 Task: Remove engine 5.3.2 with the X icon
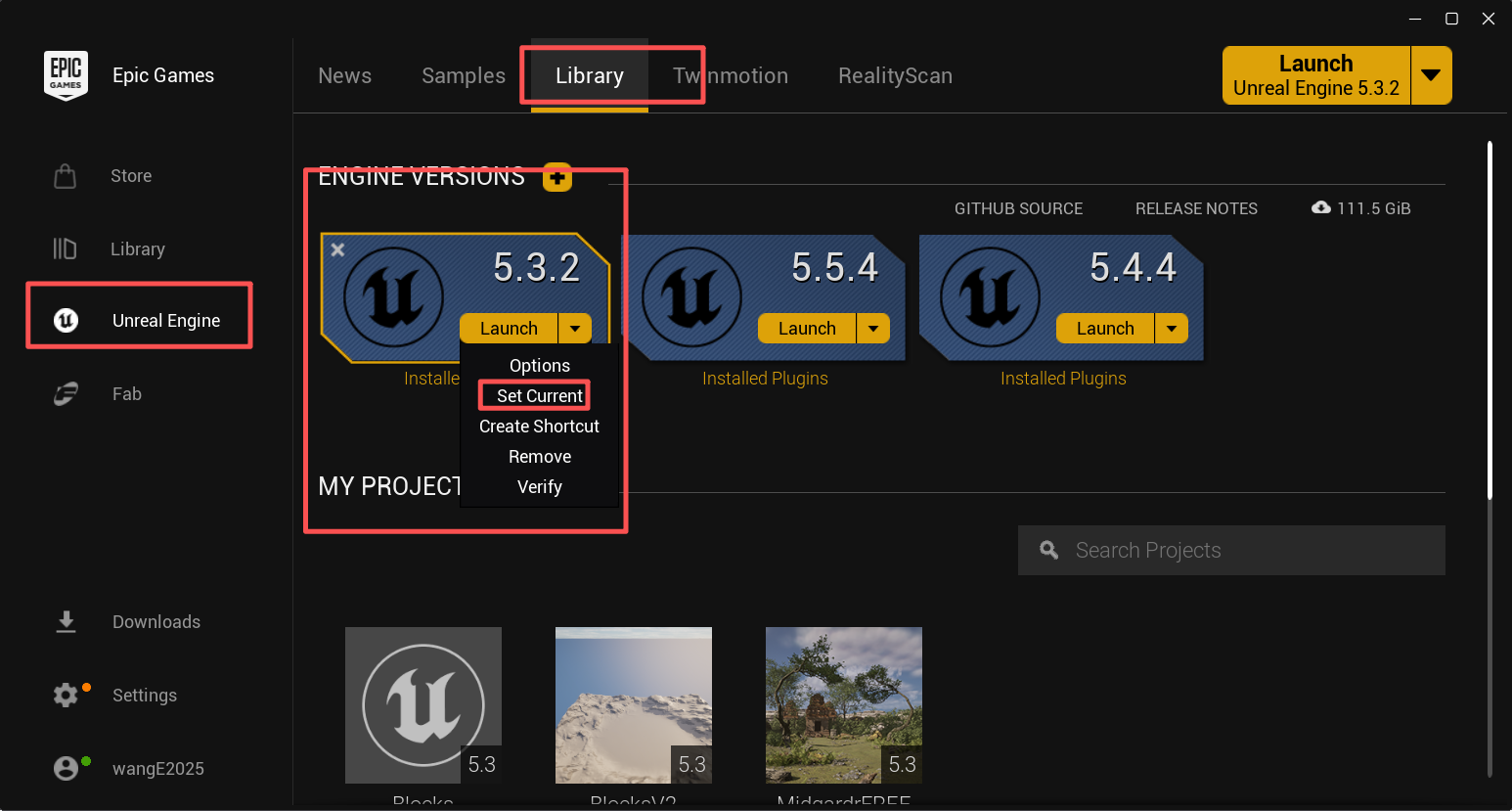point(337,249)
